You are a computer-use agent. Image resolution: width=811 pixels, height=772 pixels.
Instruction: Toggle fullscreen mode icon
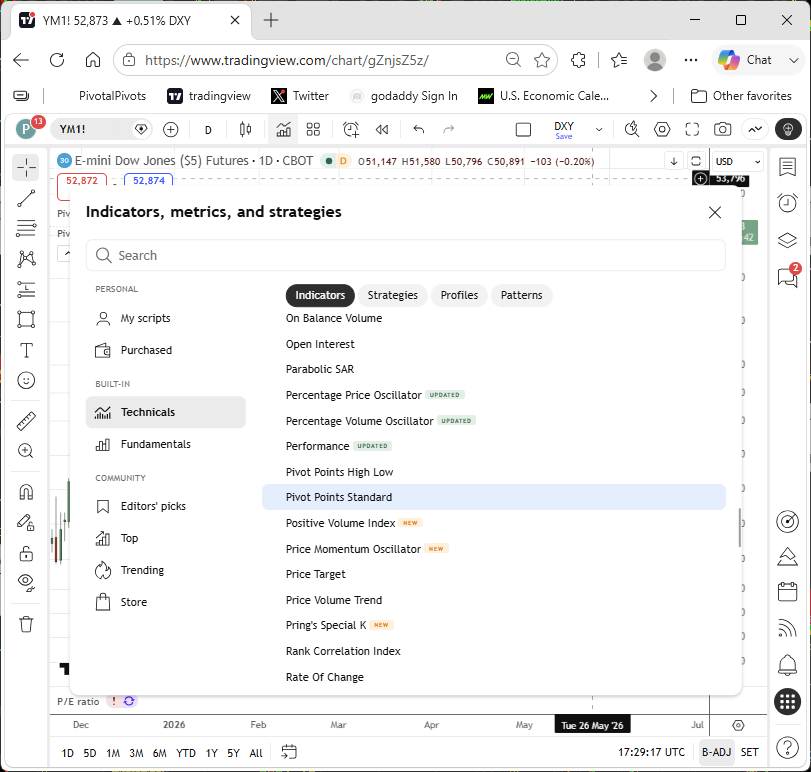[692, 129]
